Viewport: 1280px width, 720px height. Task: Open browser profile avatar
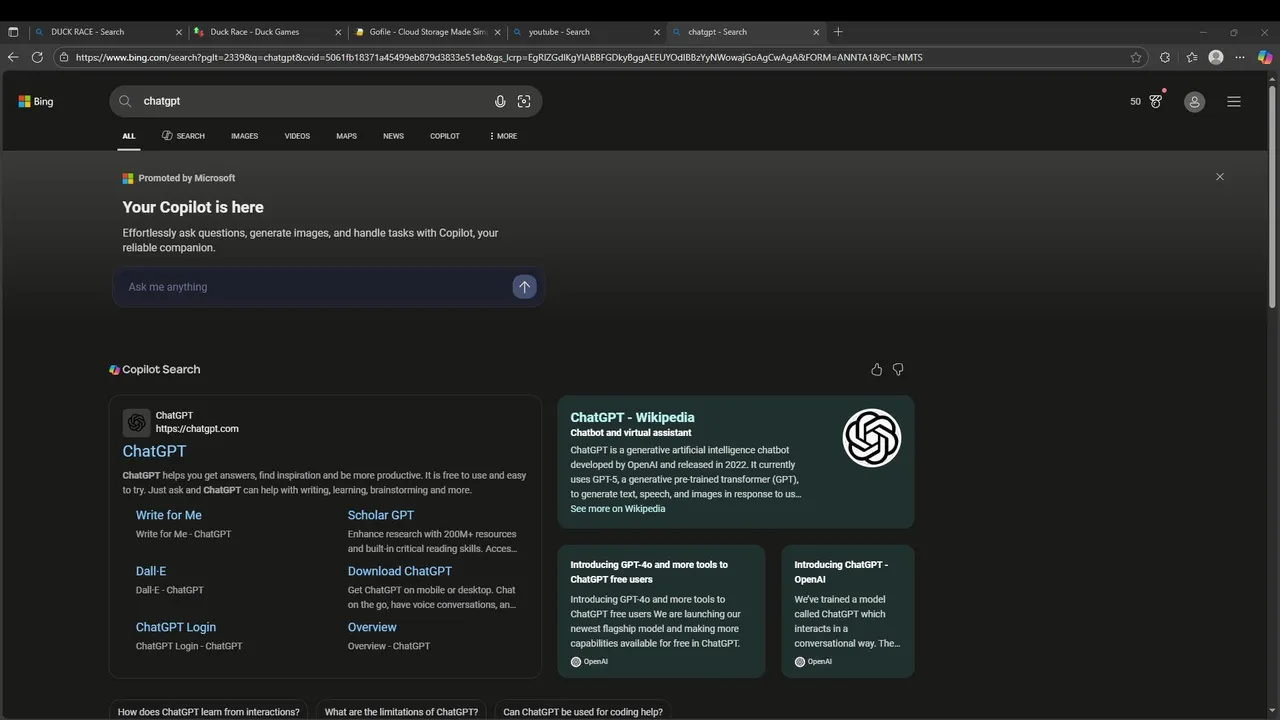click(x=1216, y=57)
